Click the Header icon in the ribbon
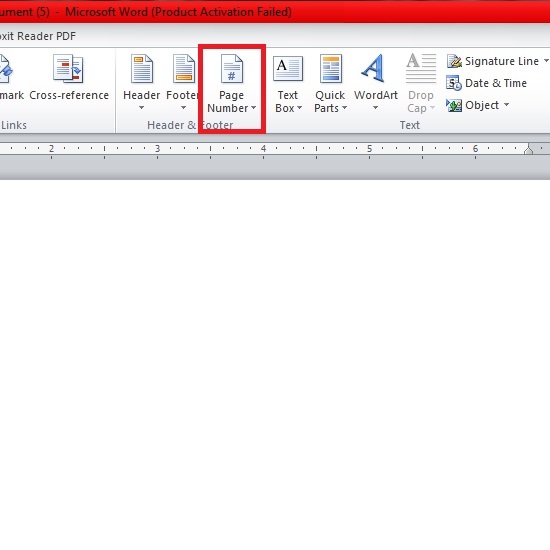The height and width of the screenshot is (550, 550). coord(142,68)
